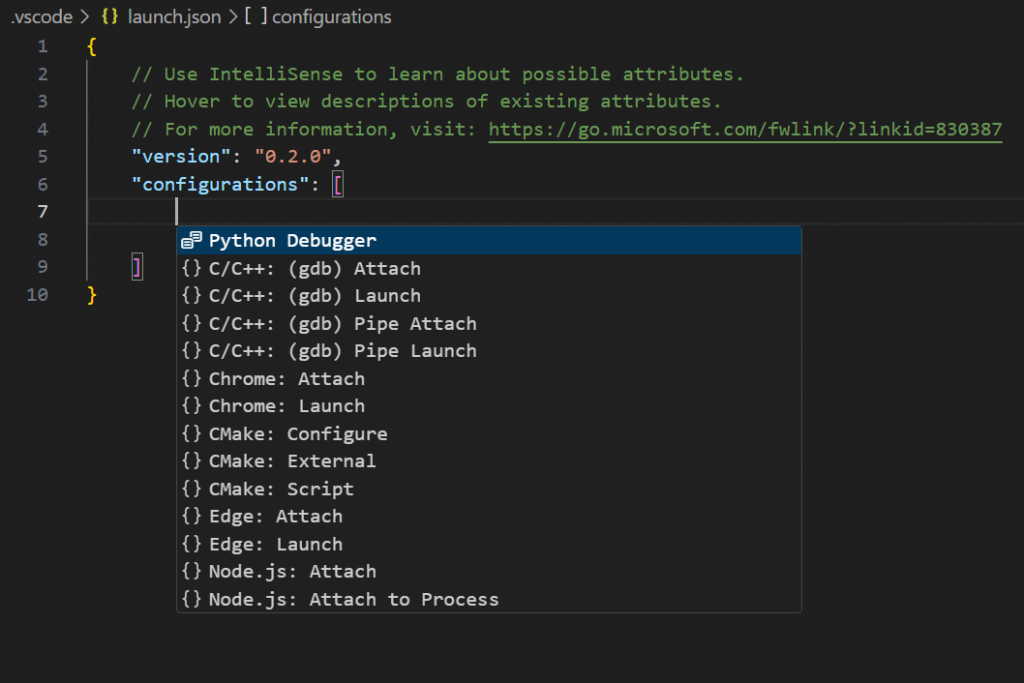Open the go.microsoft.com fwlink URL
Viewport: 1024px width, 683px height.
[745, 130]
